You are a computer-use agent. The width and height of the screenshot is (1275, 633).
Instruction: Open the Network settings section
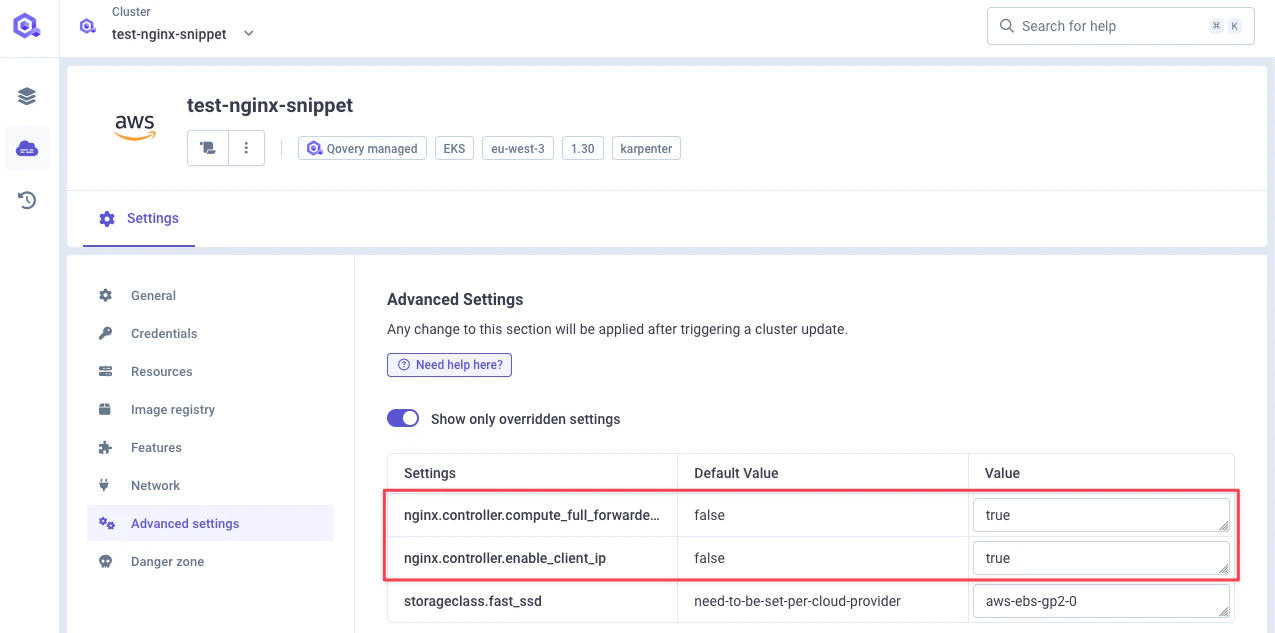[x=155, y=485]
